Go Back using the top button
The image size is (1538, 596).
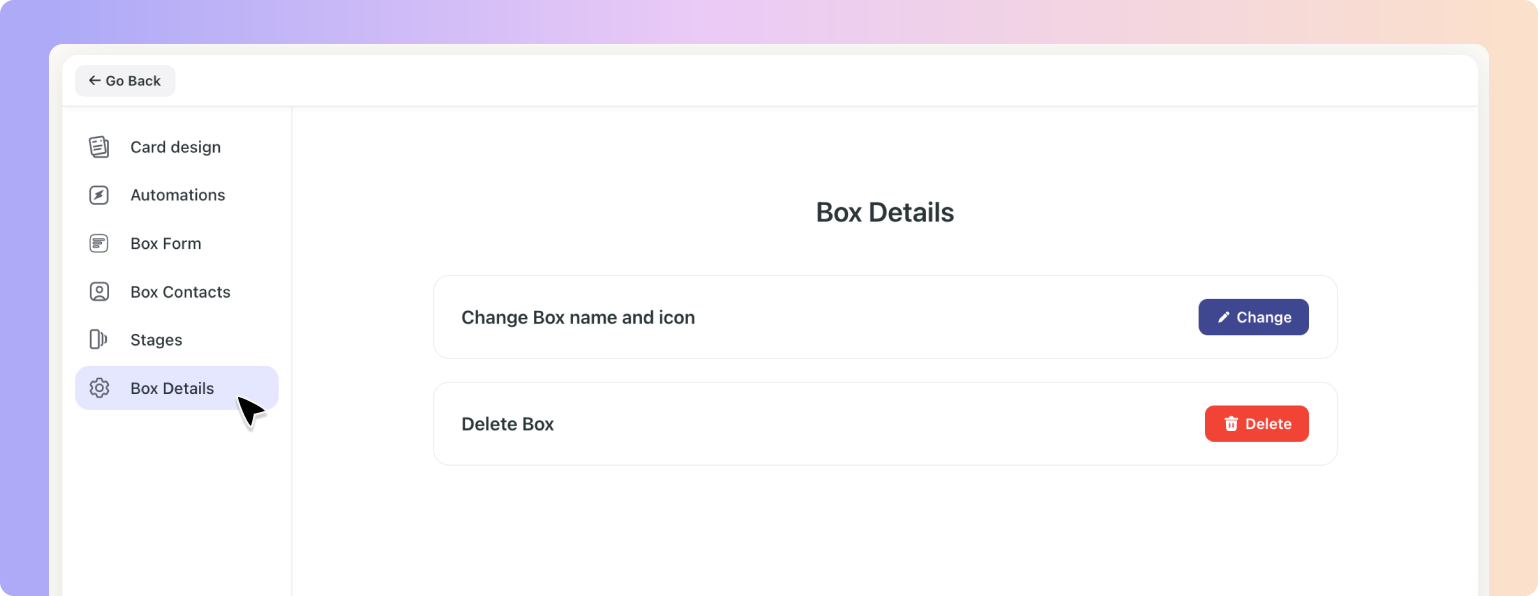[125, 81]
